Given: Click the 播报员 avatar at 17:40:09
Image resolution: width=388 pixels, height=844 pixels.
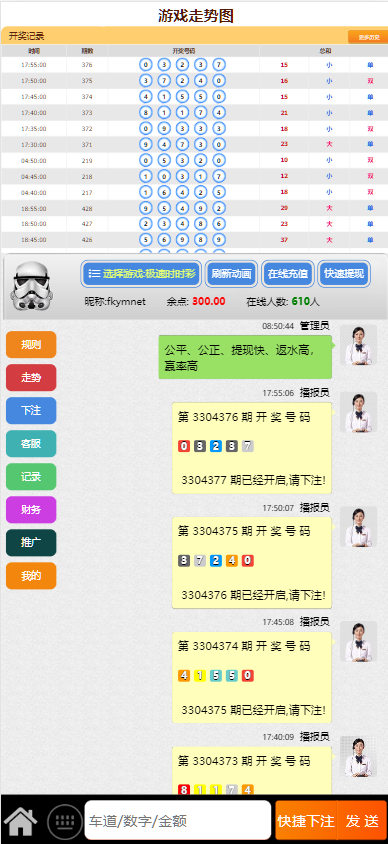Looking at the screenshot, I should (358, 757).
